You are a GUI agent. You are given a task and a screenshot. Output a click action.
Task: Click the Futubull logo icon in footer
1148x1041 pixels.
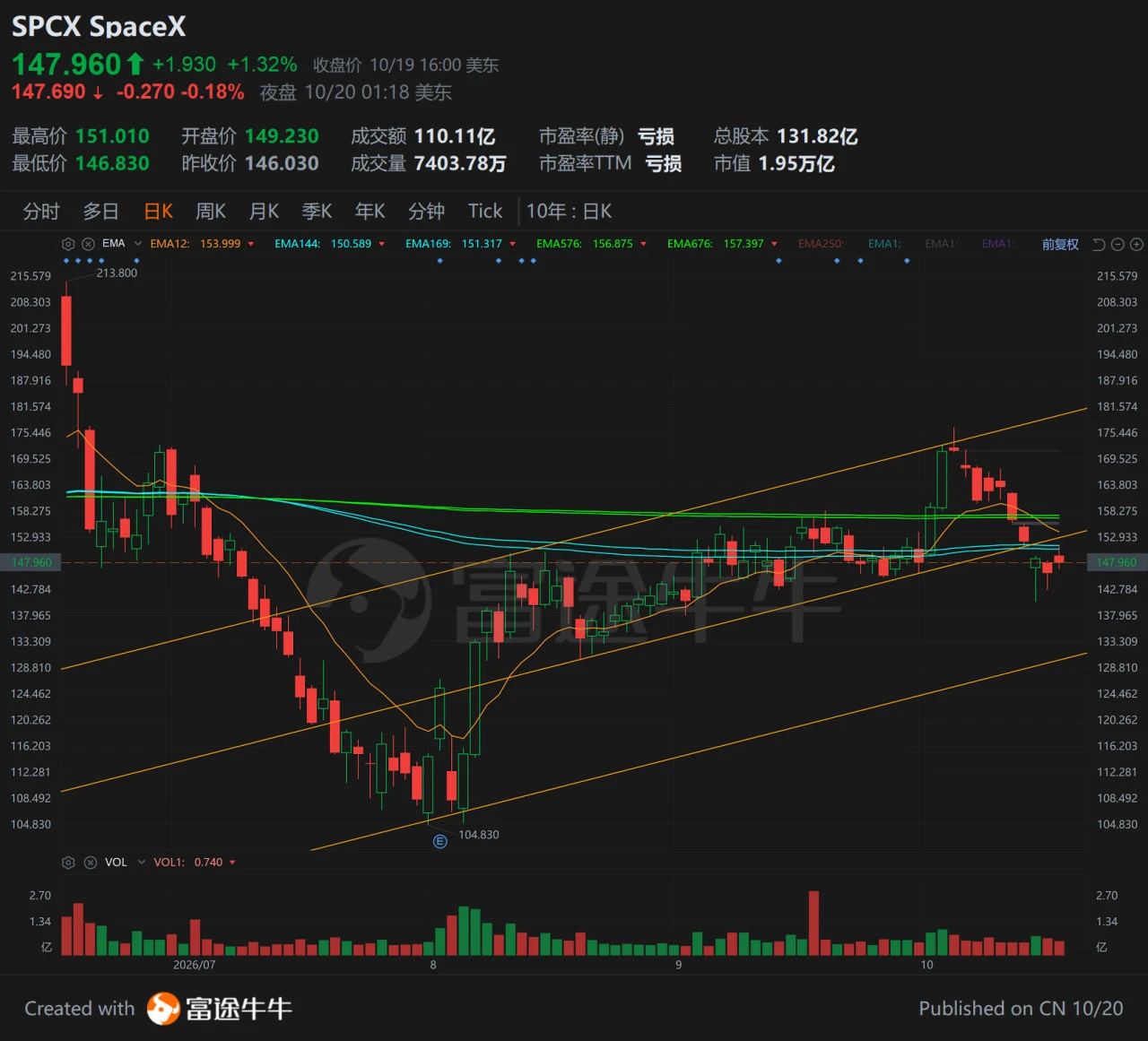(163, 1009)
